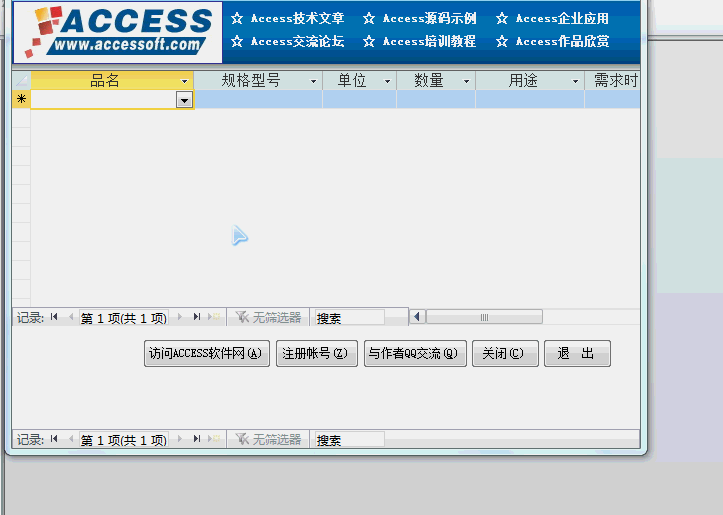Viewport: 723px width, 515px height.
Task: Click the 退 出 button
Action: [577, 354]
